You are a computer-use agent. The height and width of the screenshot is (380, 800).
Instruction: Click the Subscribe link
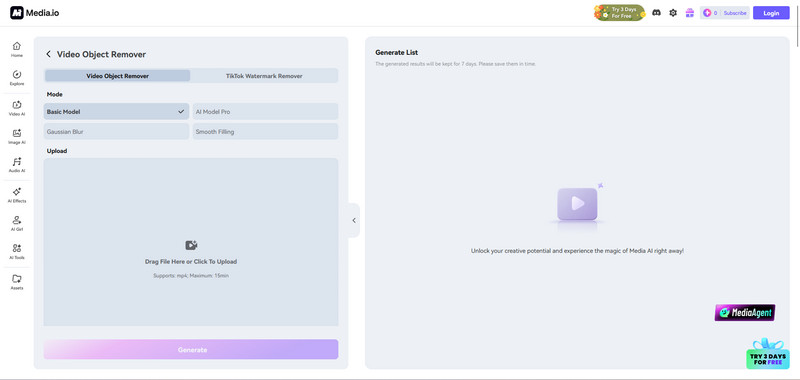pos(735,13)
